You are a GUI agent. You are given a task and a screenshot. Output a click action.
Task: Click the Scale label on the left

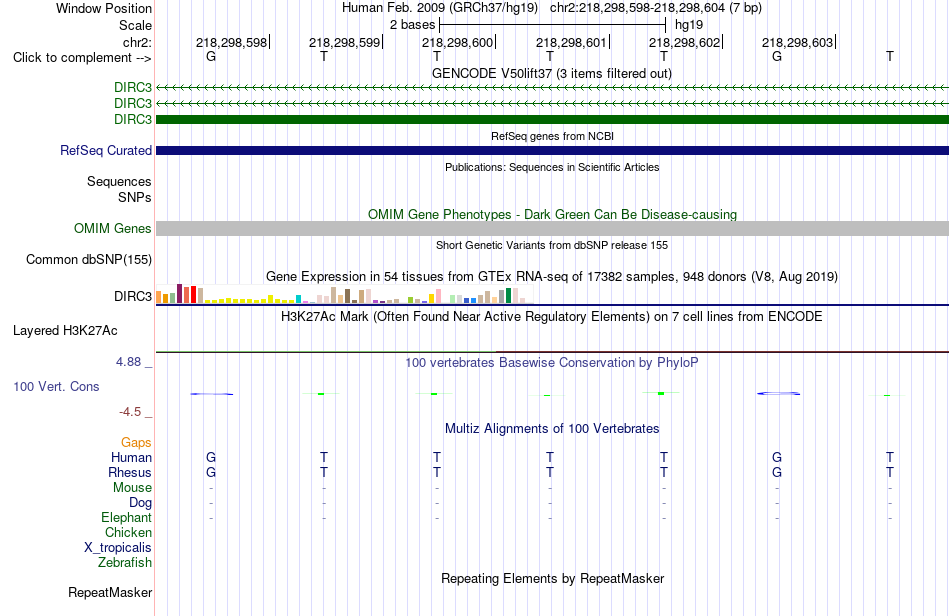pos(135,25)
